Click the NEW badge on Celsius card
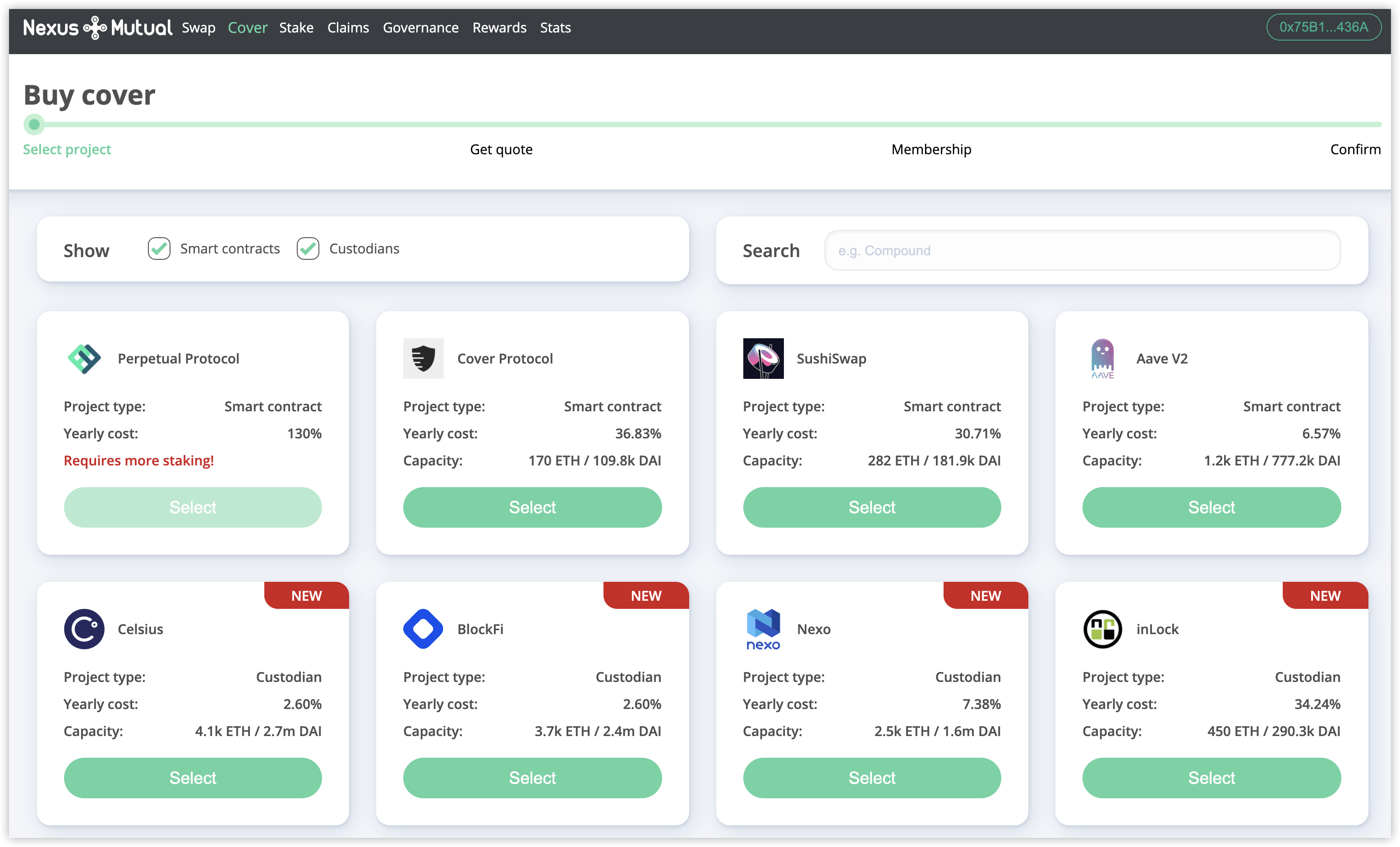1400x847 pixels. tap(306, 595)
